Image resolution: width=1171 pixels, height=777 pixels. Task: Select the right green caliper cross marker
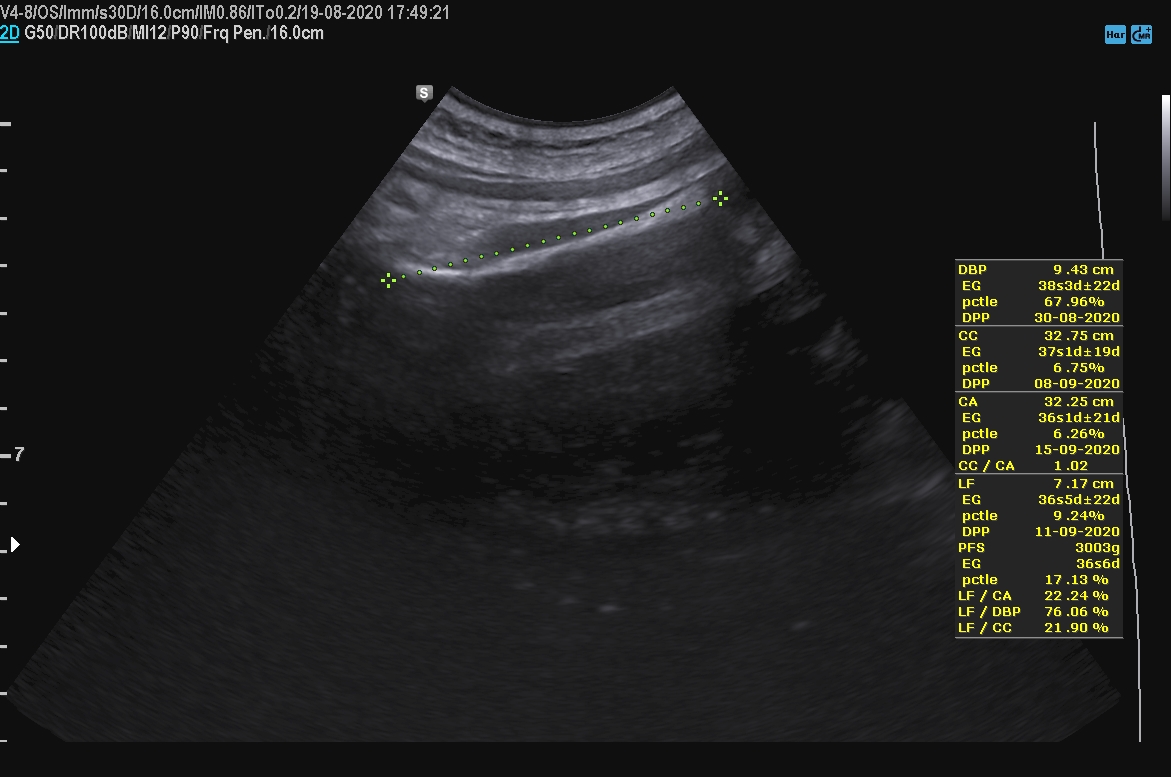click(720, 198)
